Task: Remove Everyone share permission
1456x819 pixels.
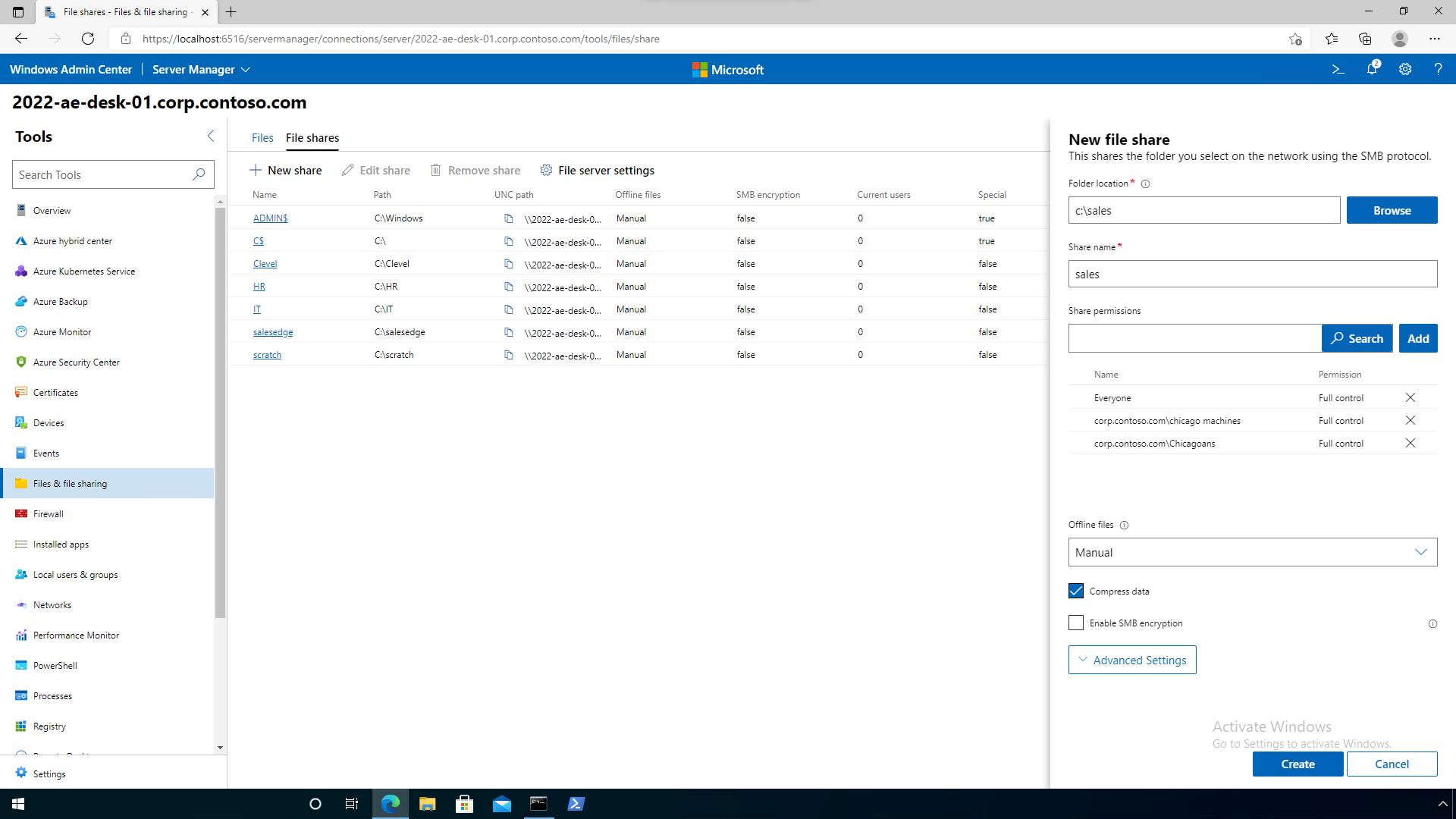Action: coord(1411,397)
